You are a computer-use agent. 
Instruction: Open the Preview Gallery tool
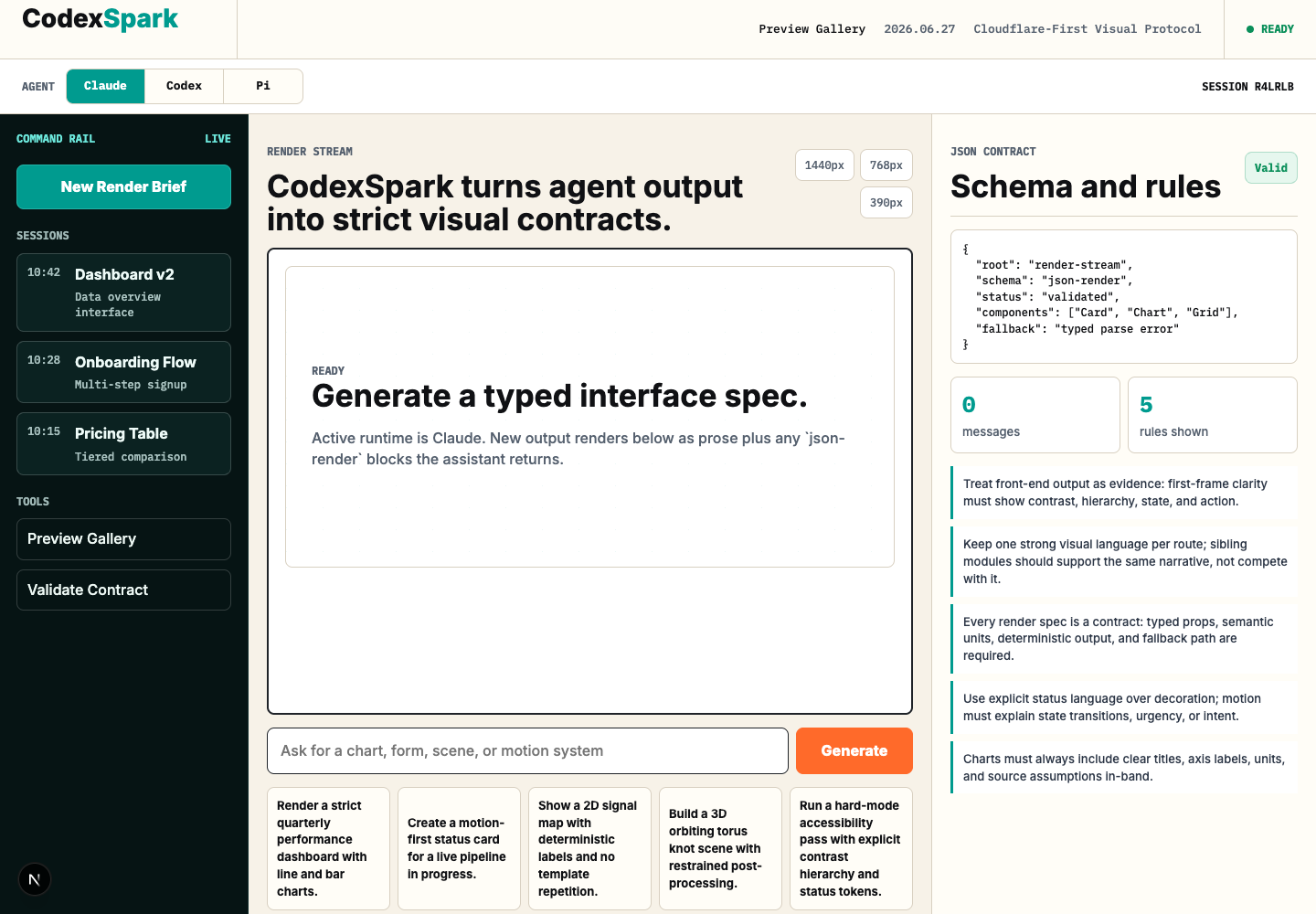123,539
